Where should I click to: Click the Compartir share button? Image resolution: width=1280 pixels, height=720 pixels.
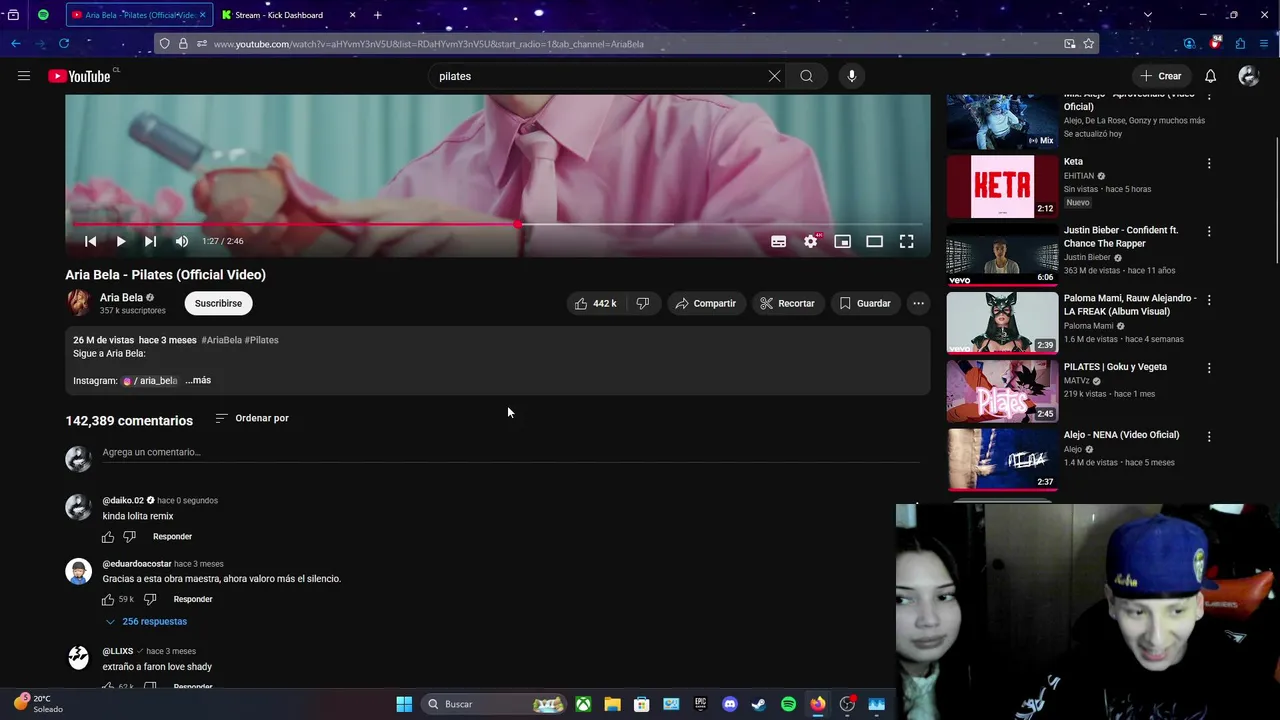tap(706, 303)
